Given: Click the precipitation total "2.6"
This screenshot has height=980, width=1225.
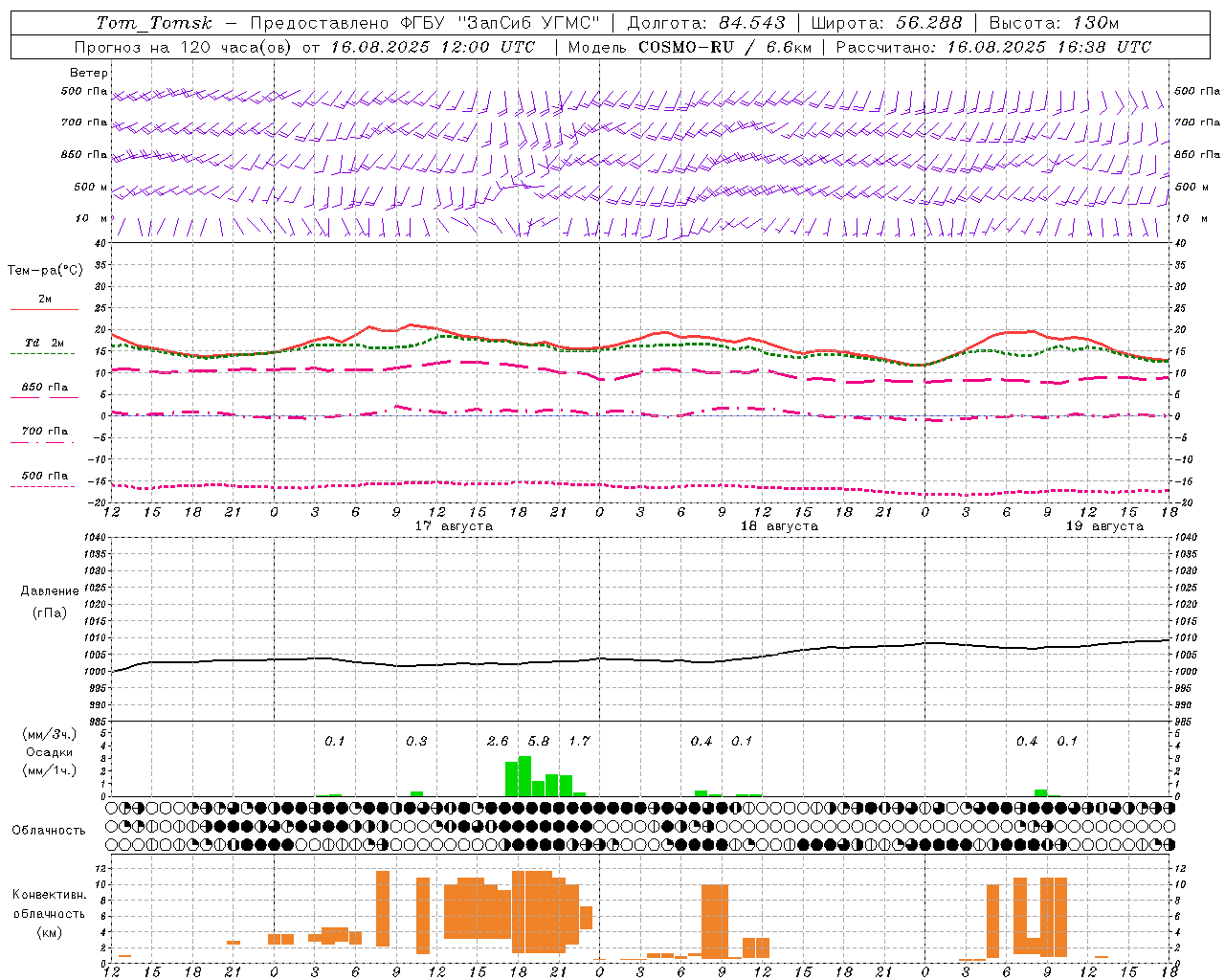Looking at the screenshot, I should tap(498, 741).
